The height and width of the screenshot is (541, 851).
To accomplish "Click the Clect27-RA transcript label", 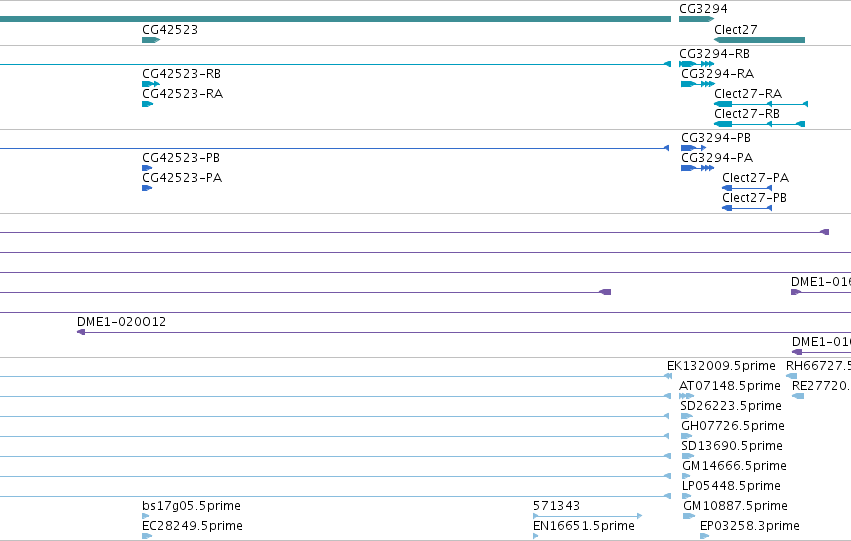I will [748, 94].
